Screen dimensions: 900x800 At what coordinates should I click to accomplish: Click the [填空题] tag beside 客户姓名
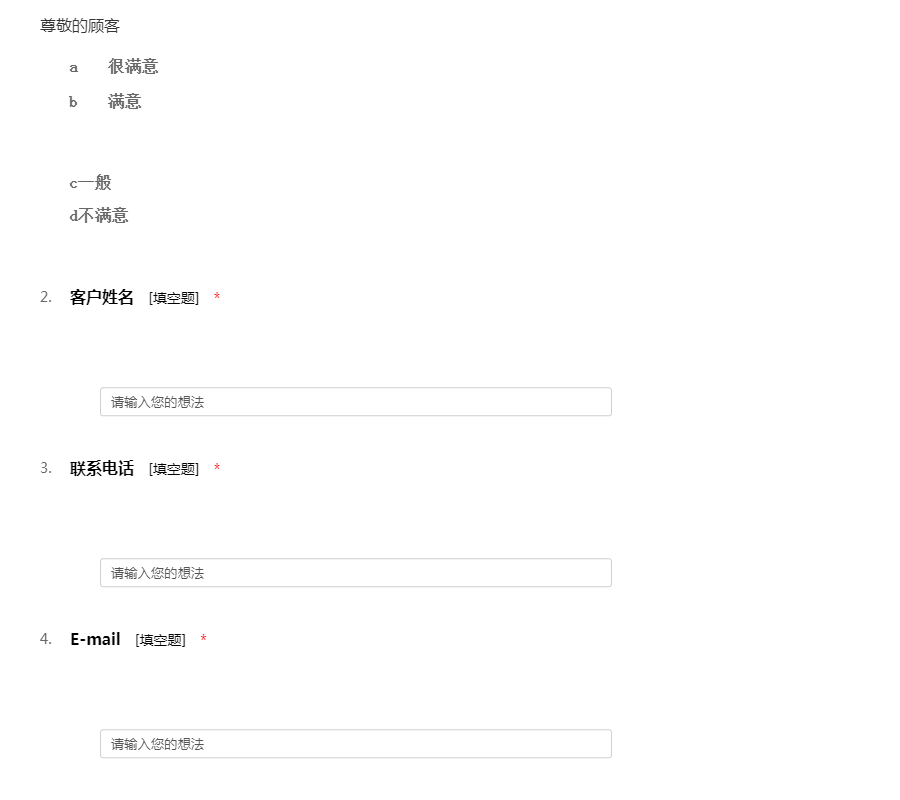click(174, 298)
